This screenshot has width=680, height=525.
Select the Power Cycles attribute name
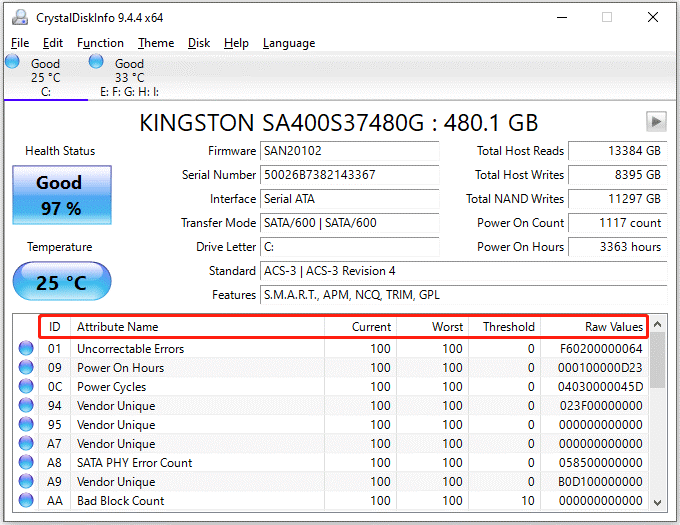point(111,387)
